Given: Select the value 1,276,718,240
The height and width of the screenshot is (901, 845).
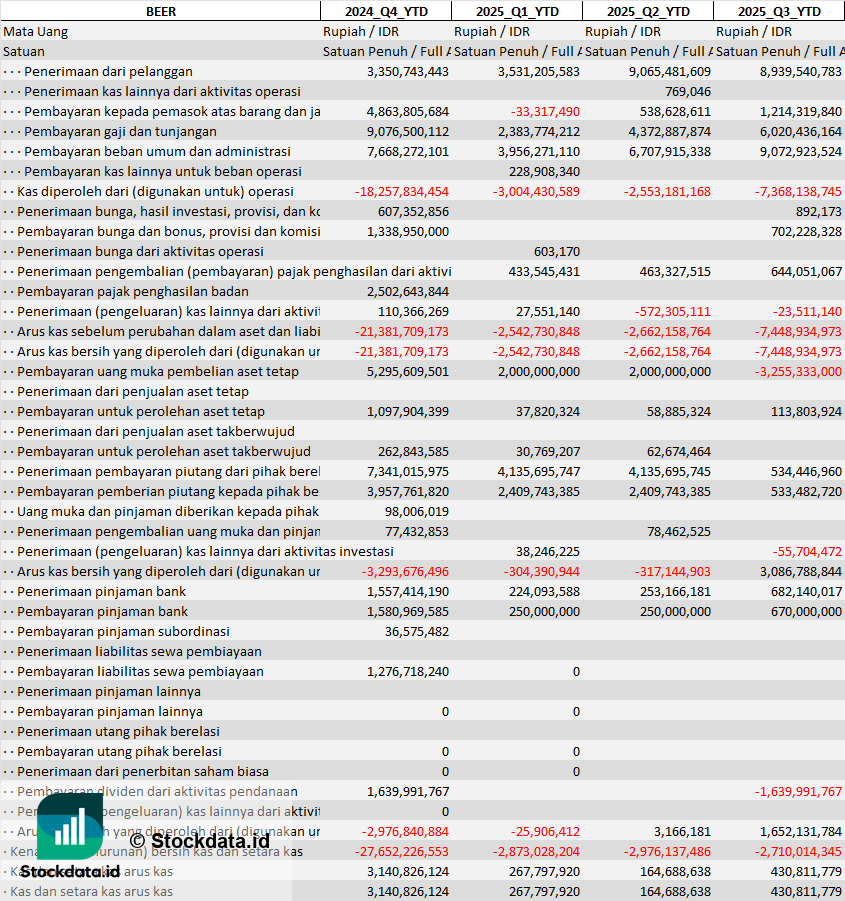Looking at the screenshot, I should point(408,672).
